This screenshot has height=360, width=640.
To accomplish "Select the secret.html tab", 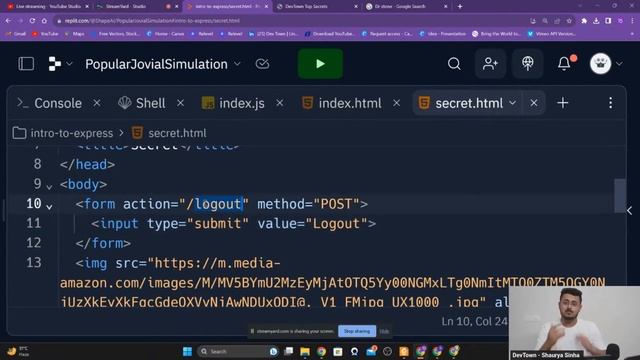I will tap(461, 103).
